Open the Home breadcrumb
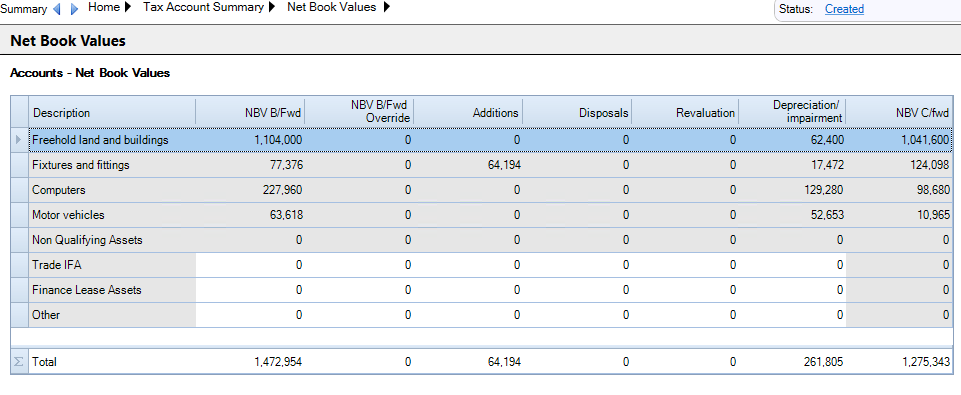 [x=104, y=8]
